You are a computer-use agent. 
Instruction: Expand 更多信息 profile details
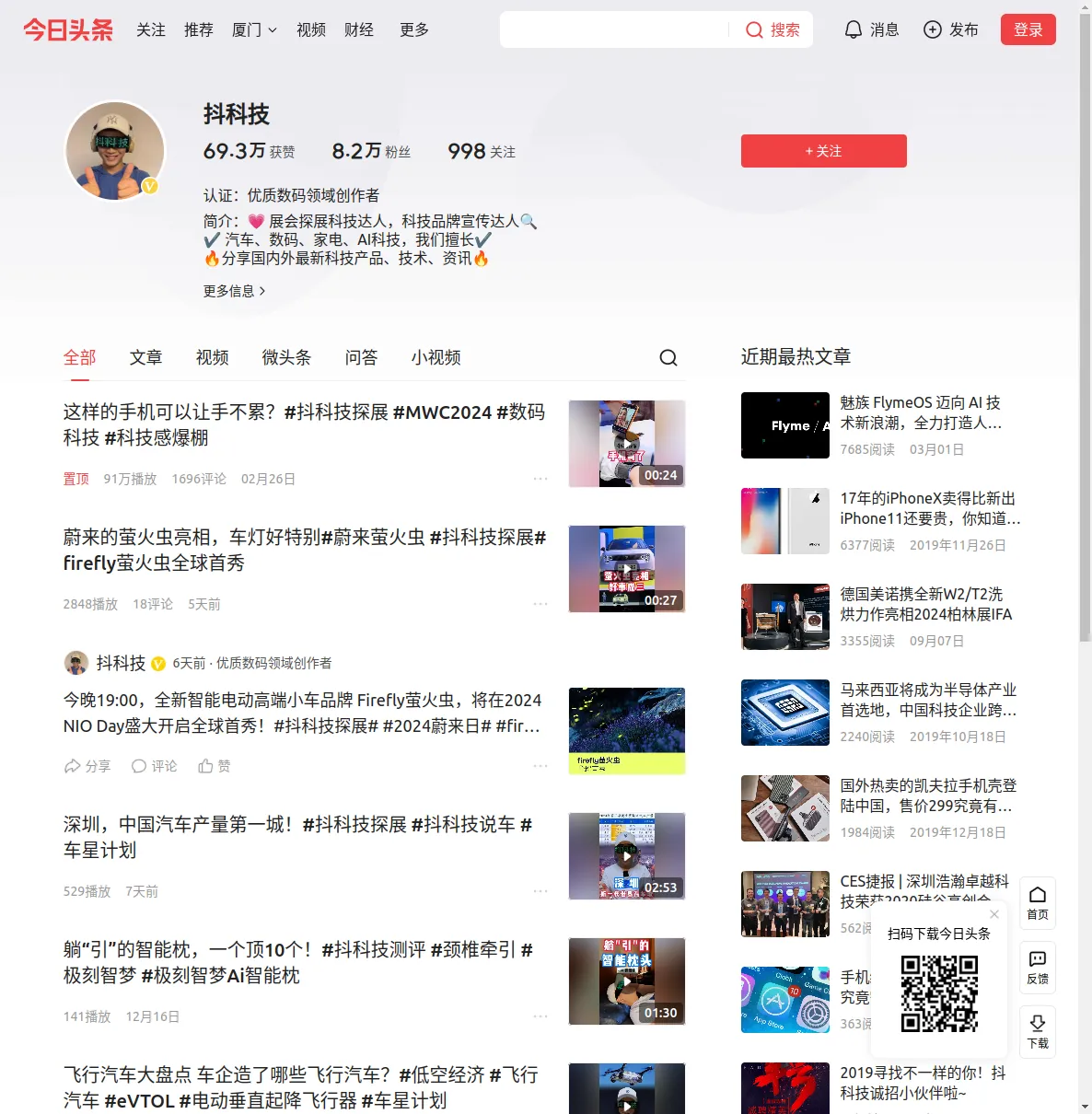[x=234, y=291]
